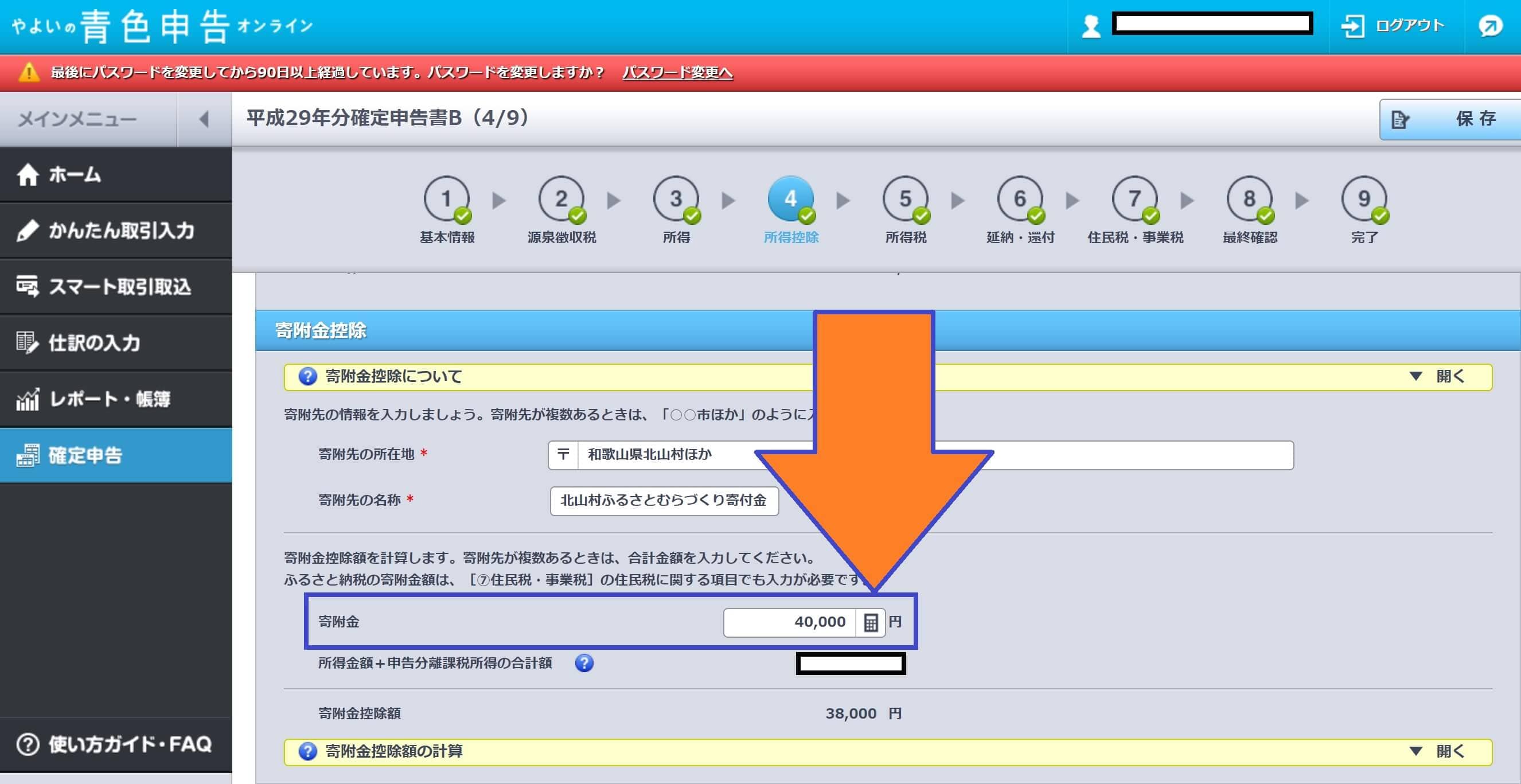This screenshot has height=784, width=1521.
Task: Expand the 寄附金控除額の計算 panel with 開く
Action: tap(1437, 751)
